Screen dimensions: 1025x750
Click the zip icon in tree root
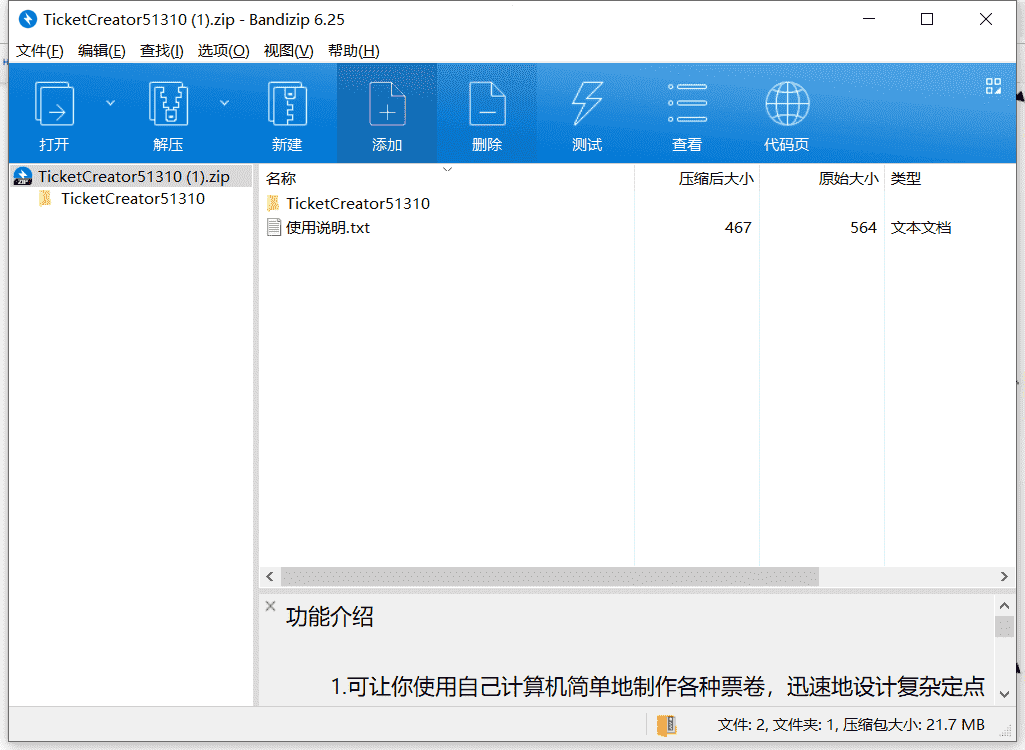[x=23, y=177]
